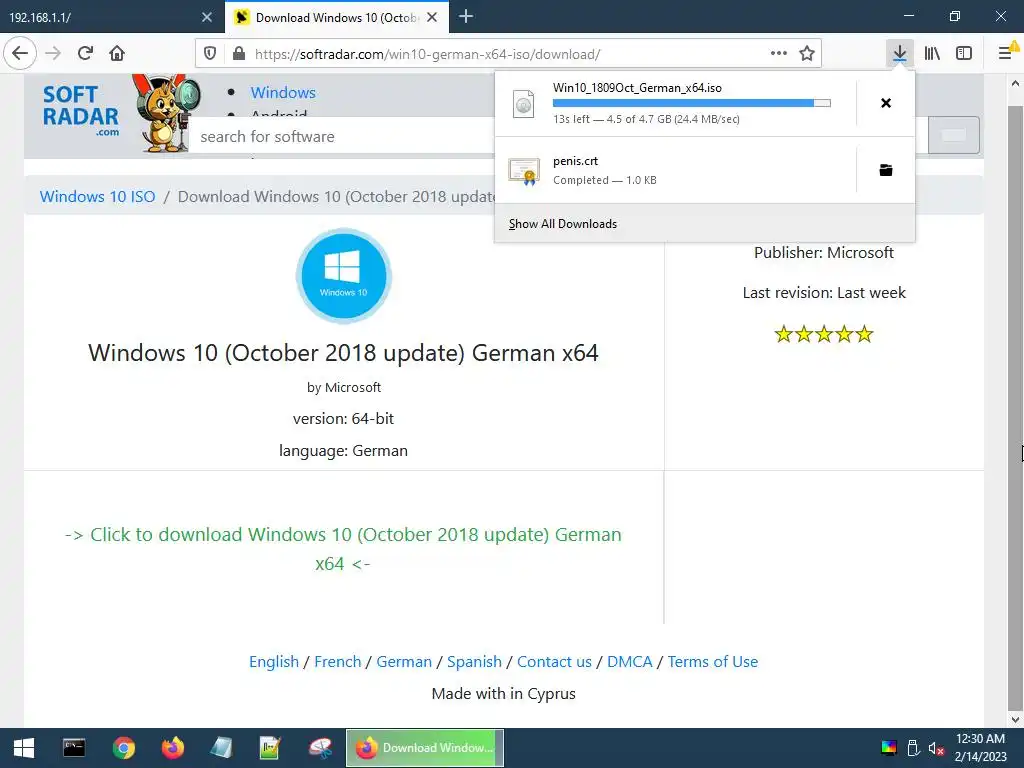Click to download Windows 10 German x64
The image size is (1024, 768).
tap(343, 549)
